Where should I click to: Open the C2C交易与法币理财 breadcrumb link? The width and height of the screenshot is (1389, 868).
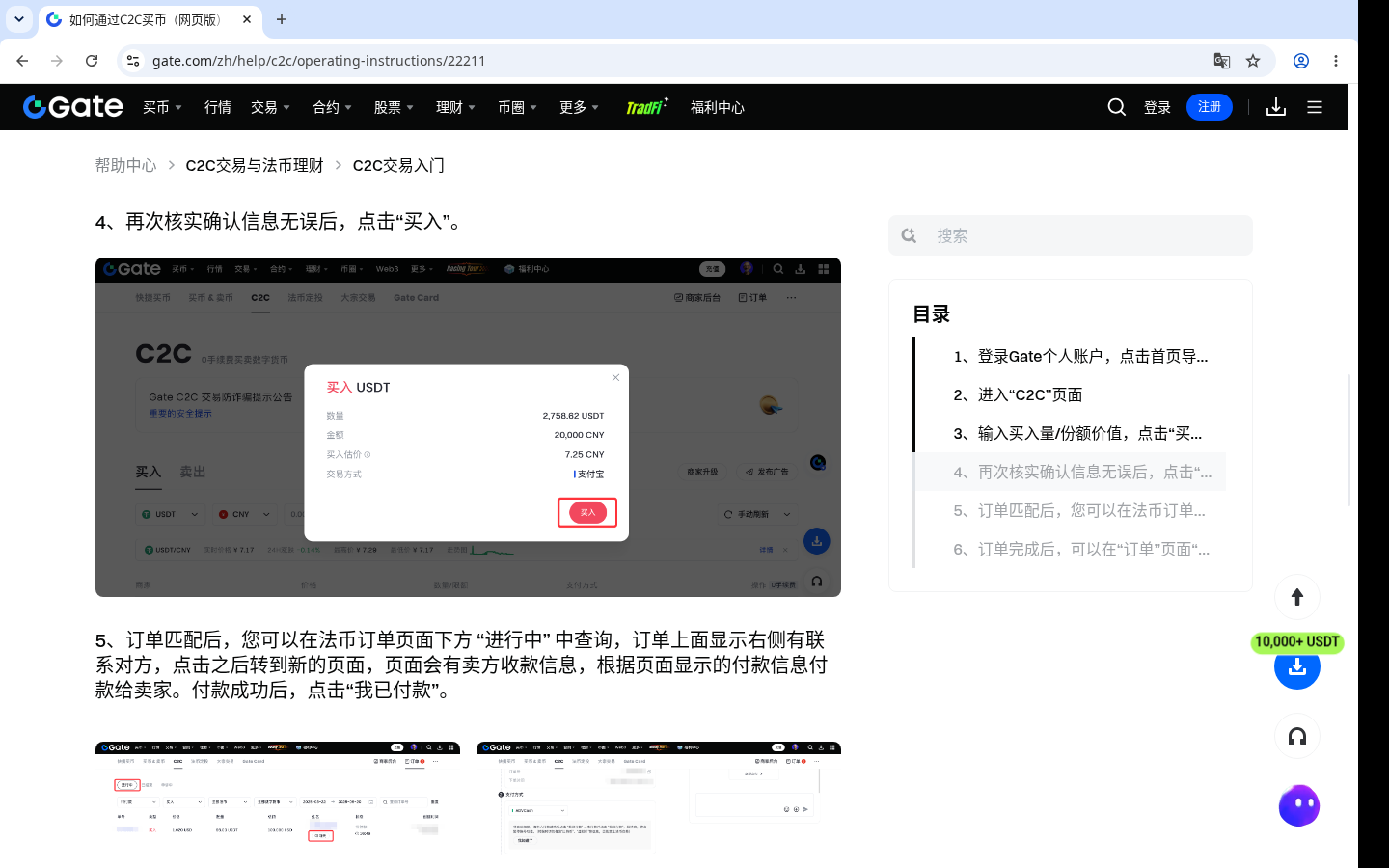click(x=255, y=165)
